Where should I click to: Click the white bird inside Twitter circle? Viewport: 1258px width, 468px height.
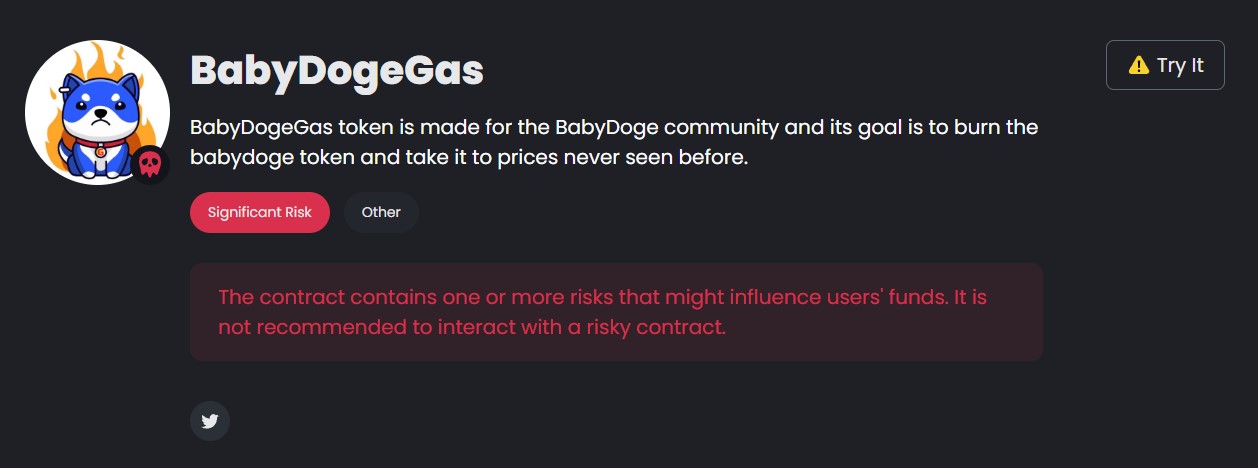210,421
